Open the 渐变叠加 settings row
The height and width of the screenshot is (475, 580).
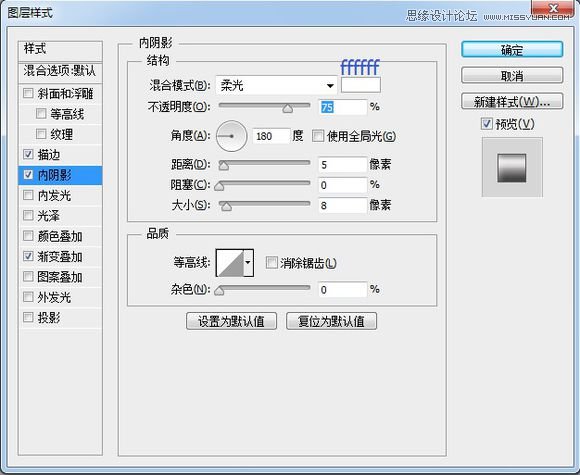(x=60, y=256)
